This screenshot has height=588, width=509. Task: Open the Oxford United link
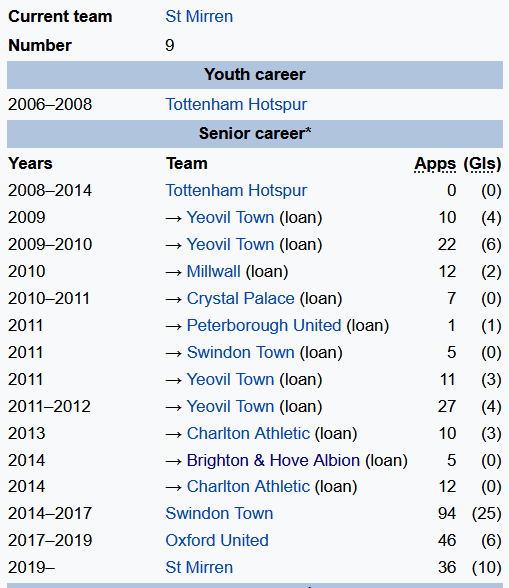(x=217, y=540)
